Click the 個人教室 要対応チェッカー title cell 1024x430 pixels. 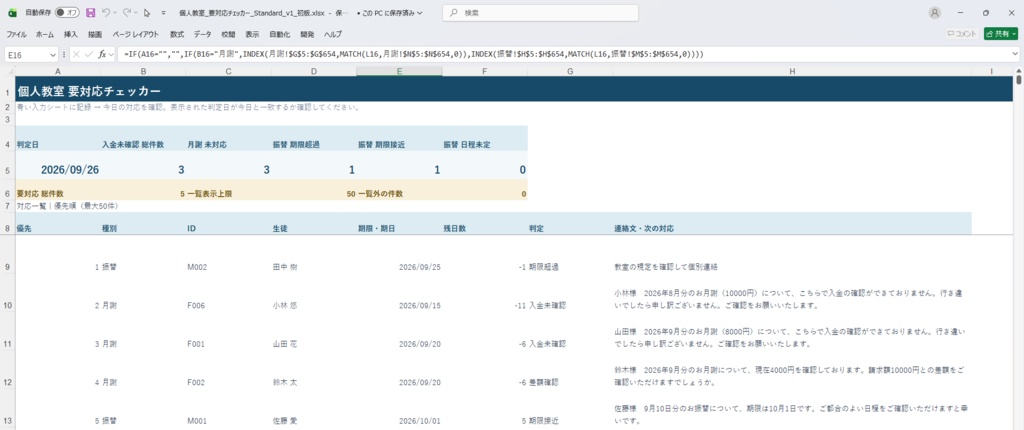tap(88, 91)
